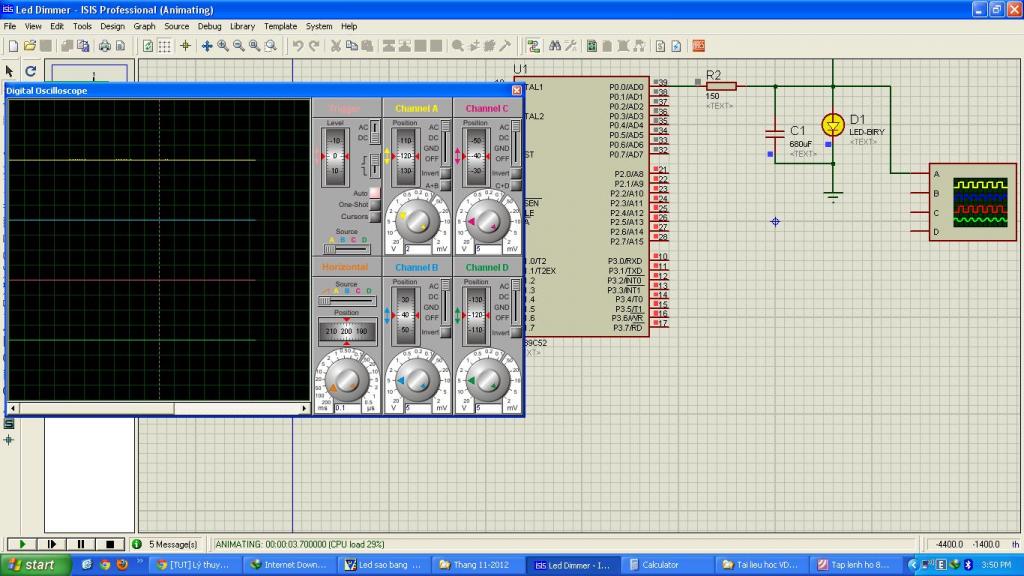1024x576 pixels.
Task: Toggle the grid display icon
Action: pos(165,46)
